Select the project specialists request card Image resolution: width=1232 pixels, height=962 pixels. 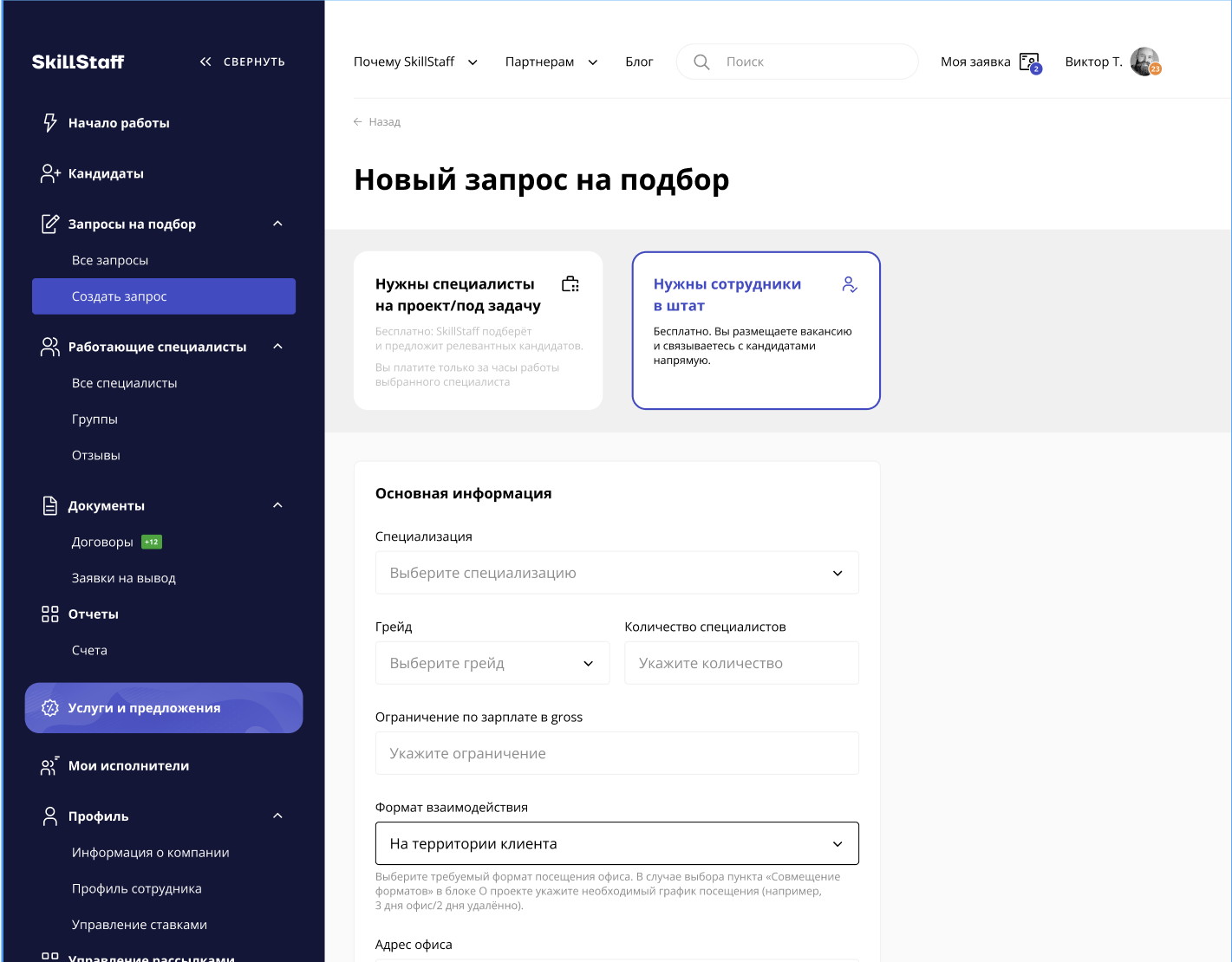tap(479, 330)
